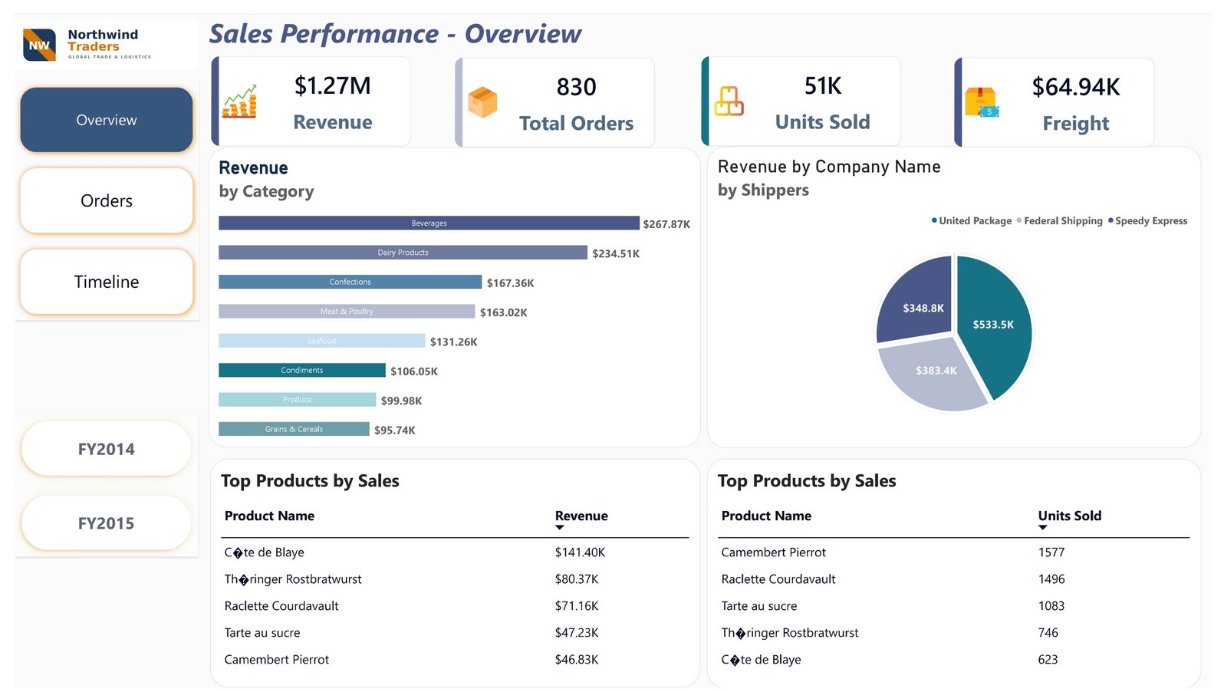The height and width of the screenshot is (691, 1219).
Task: Click the $267.87K Beverages value label
Action: coord(667,224)
